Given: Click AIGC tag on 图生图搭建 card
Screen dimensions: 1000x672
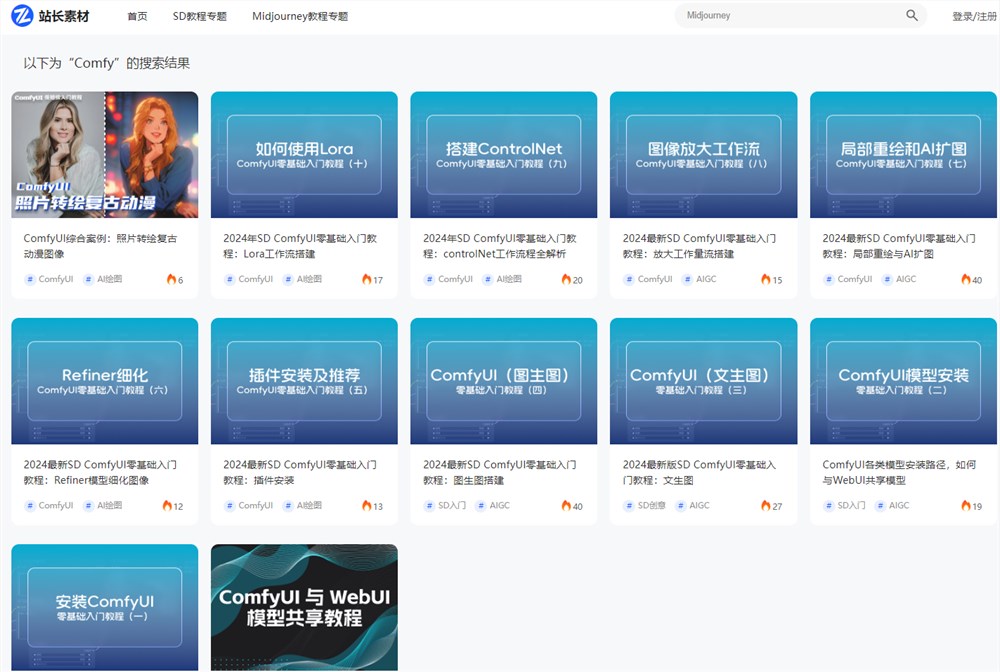Looking at the screenshot, I should (x=494, y=506).
